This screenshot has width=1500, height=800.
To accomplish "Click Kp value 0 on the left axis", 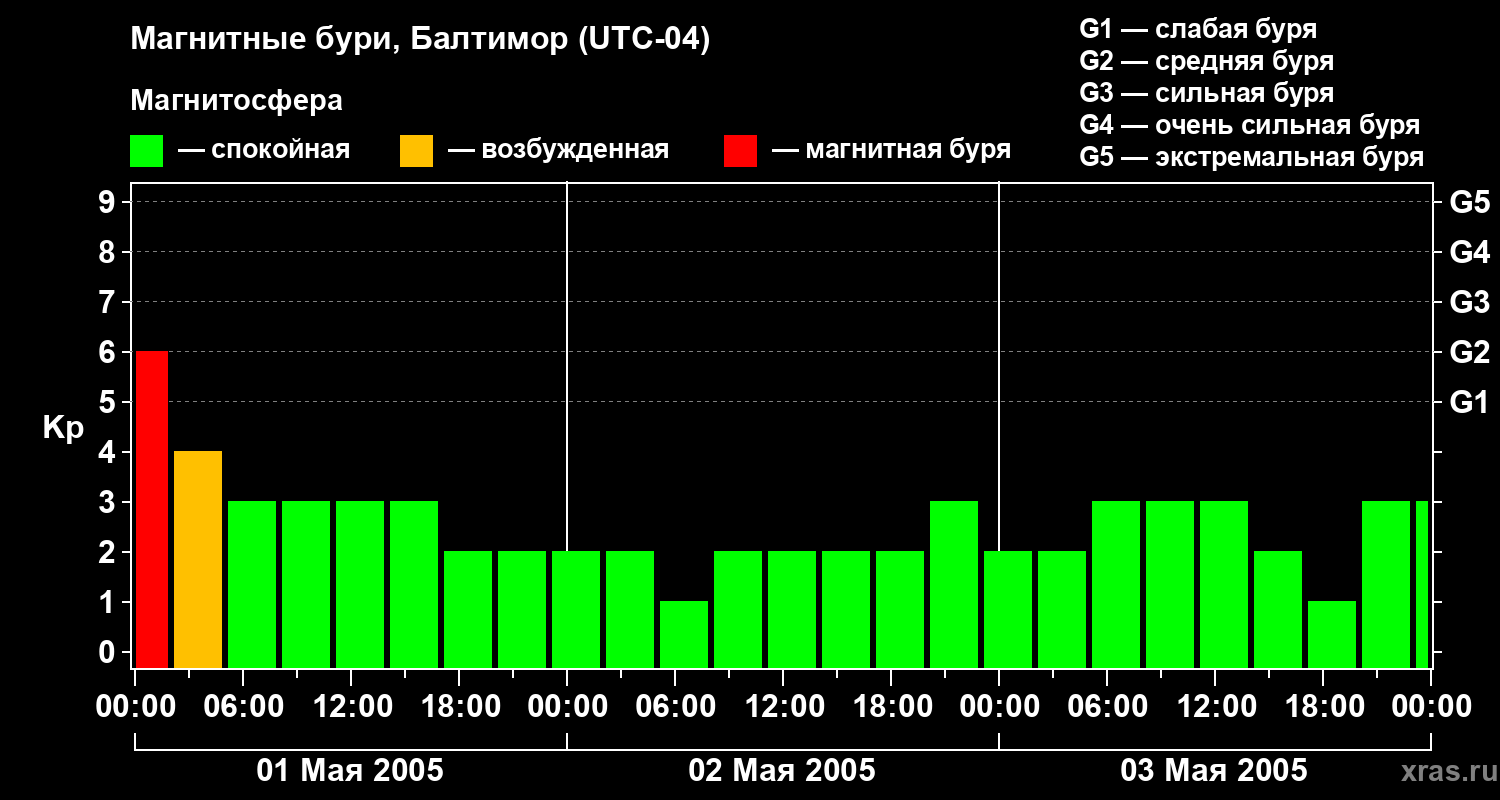I will (x=109, y=653).
